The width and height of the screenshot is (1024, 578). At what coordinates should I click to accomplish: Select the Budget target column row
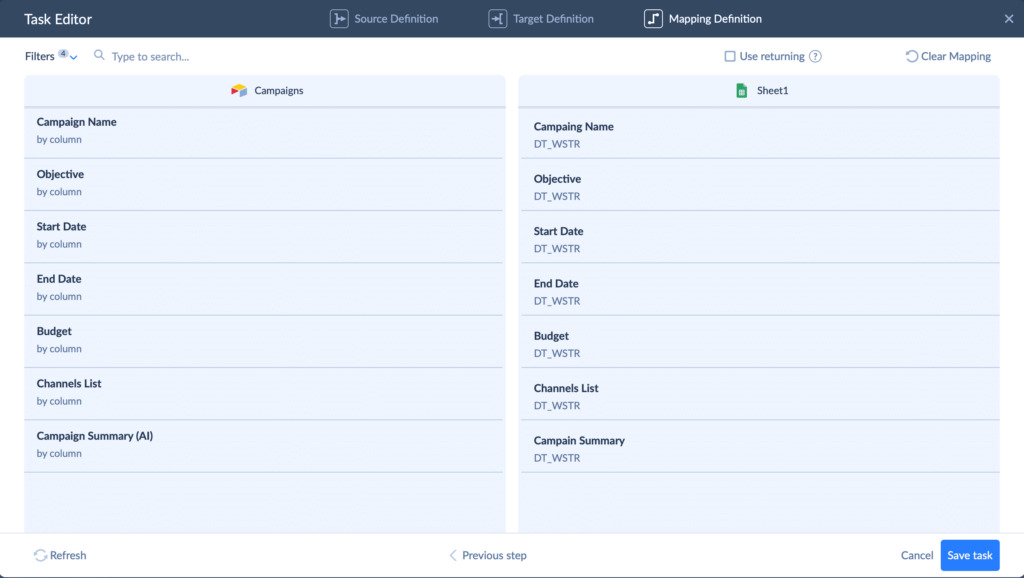click(758, 344)
